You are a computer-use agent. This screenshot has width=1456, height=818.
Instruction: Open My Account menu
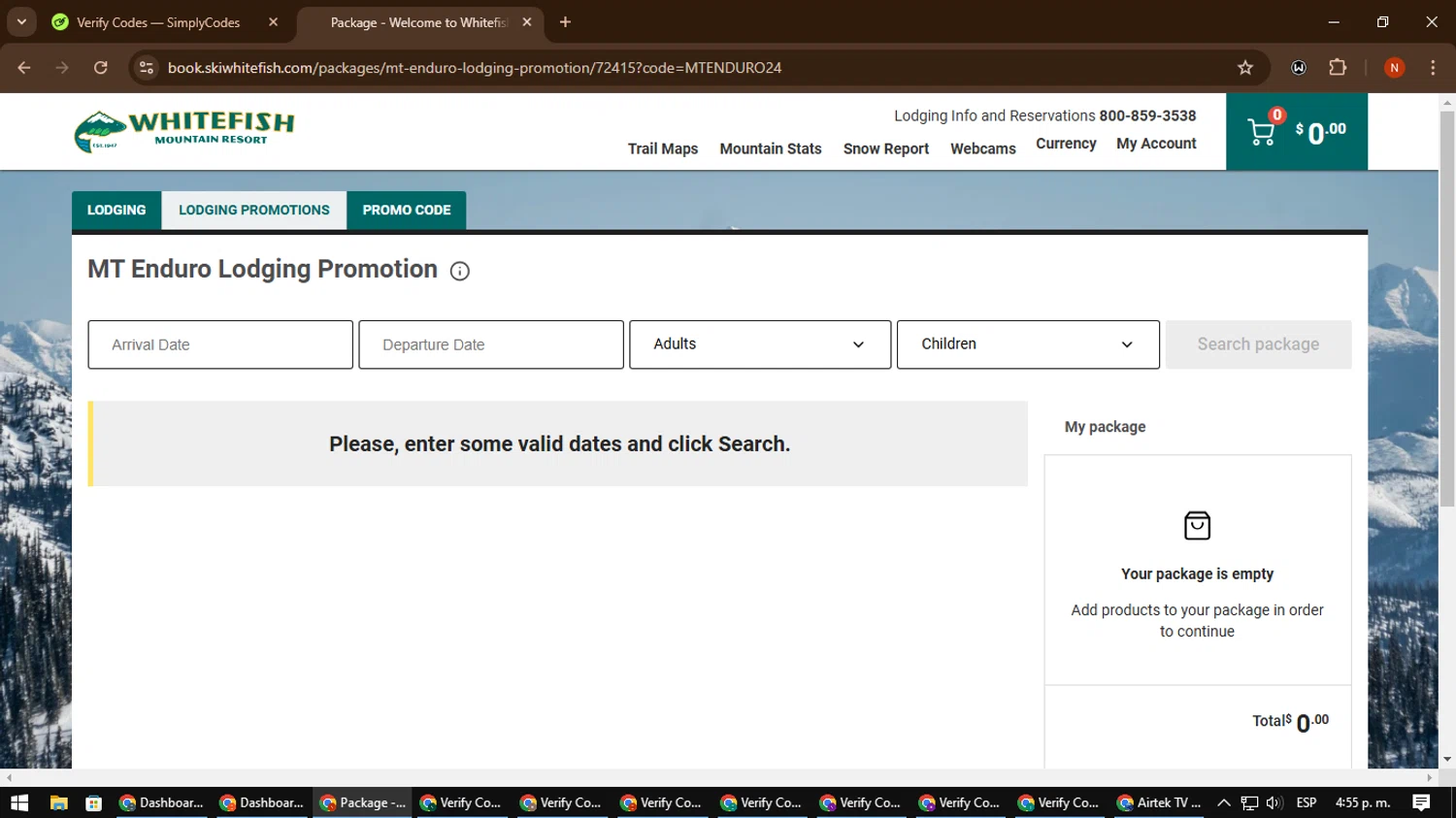pyautogui.click(x=1156, y=144)
